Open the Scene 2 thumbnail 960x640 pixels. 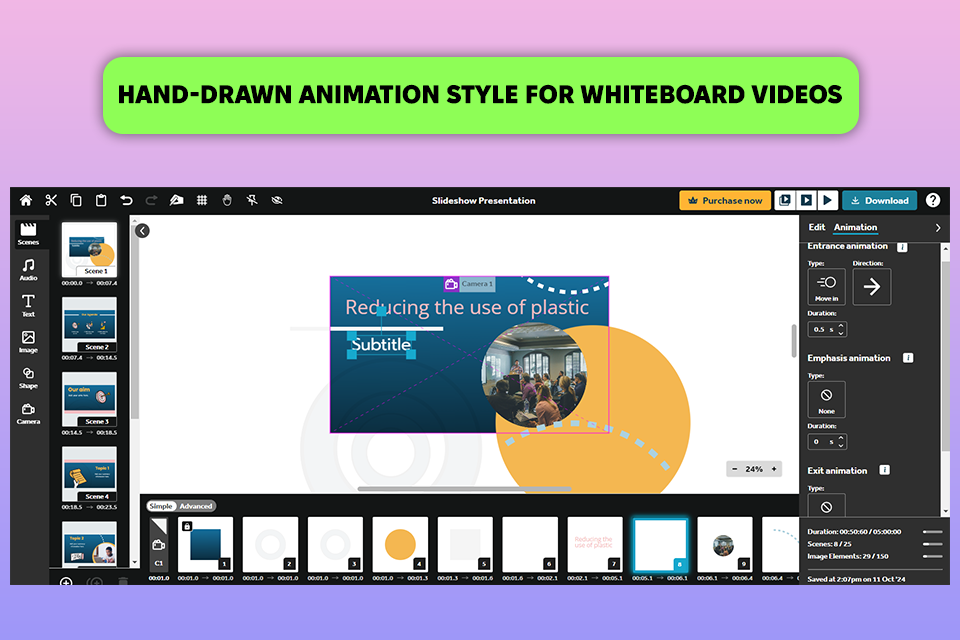point(89,325)
